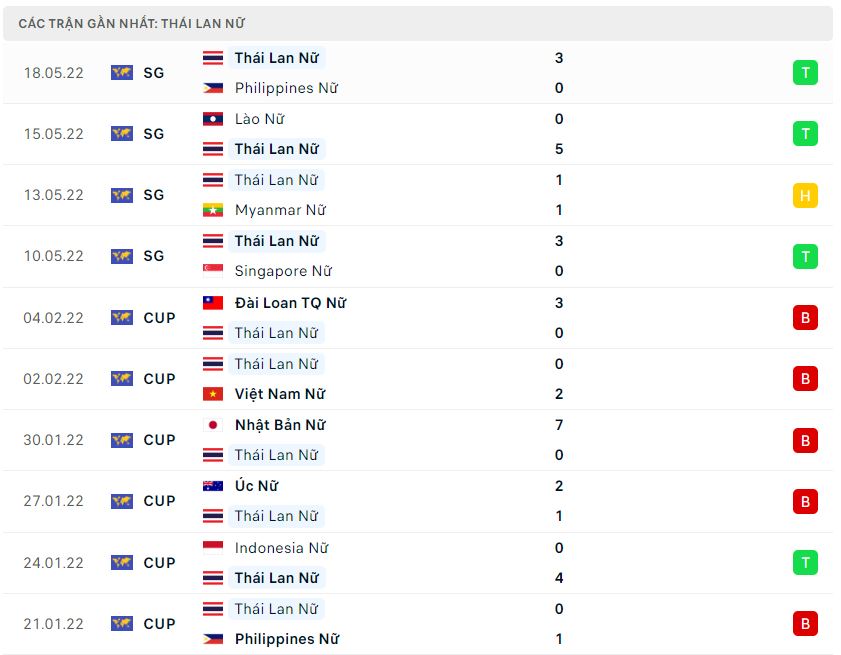
Task: Click the green T badge for 24.01.22 match
Action: (805, 563)
